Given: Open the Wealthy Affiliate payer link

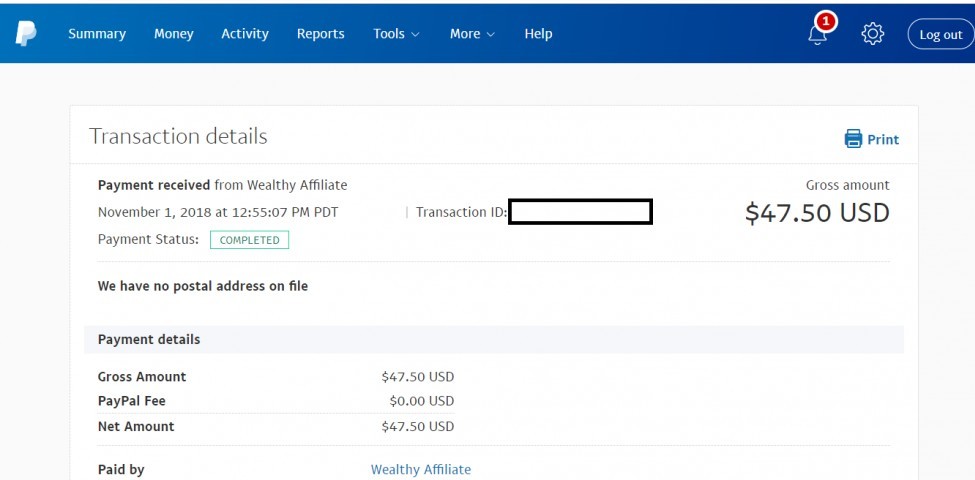Looking at the screenshot, I should tap(421, 469).
